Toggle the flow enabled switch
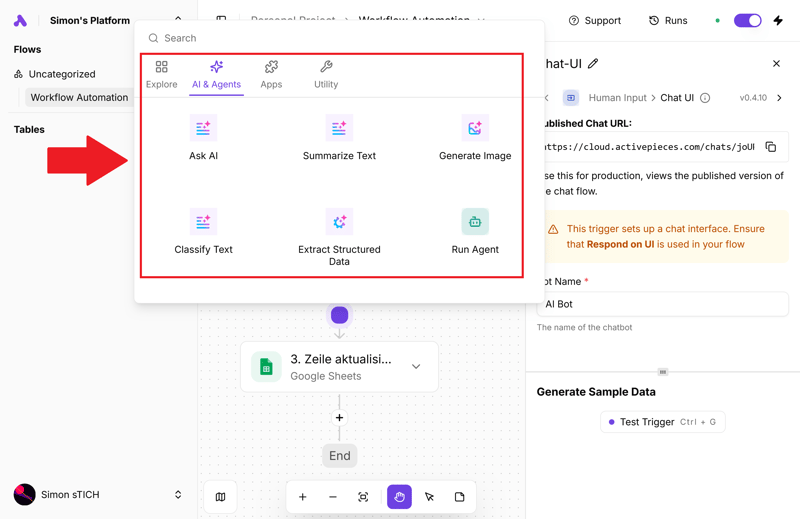Image resolution: width=800 pixels, height=519 pixels. pos(747,20)
